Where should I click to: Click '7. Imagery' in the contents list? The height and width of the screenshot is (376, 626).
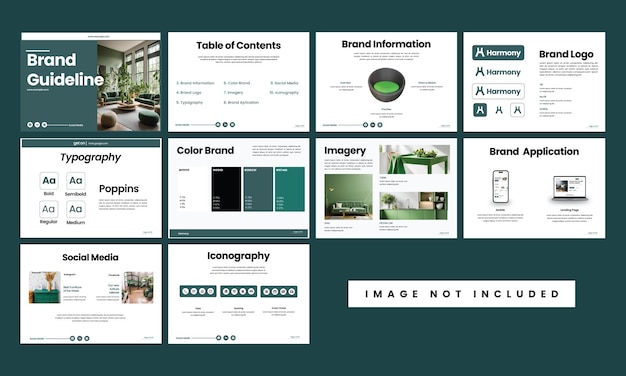(x=234, y=93)
